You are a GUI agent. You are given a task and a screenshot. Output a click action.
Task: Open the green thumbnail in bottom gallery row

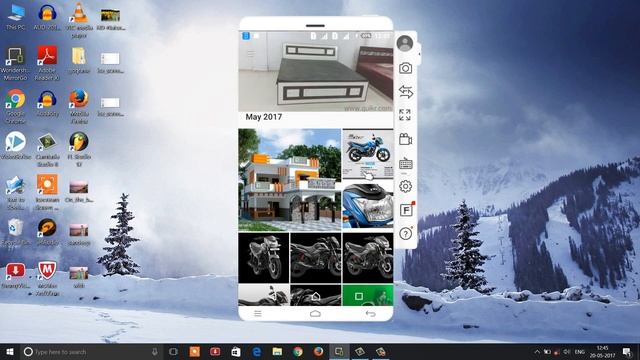tap(368, 295)
